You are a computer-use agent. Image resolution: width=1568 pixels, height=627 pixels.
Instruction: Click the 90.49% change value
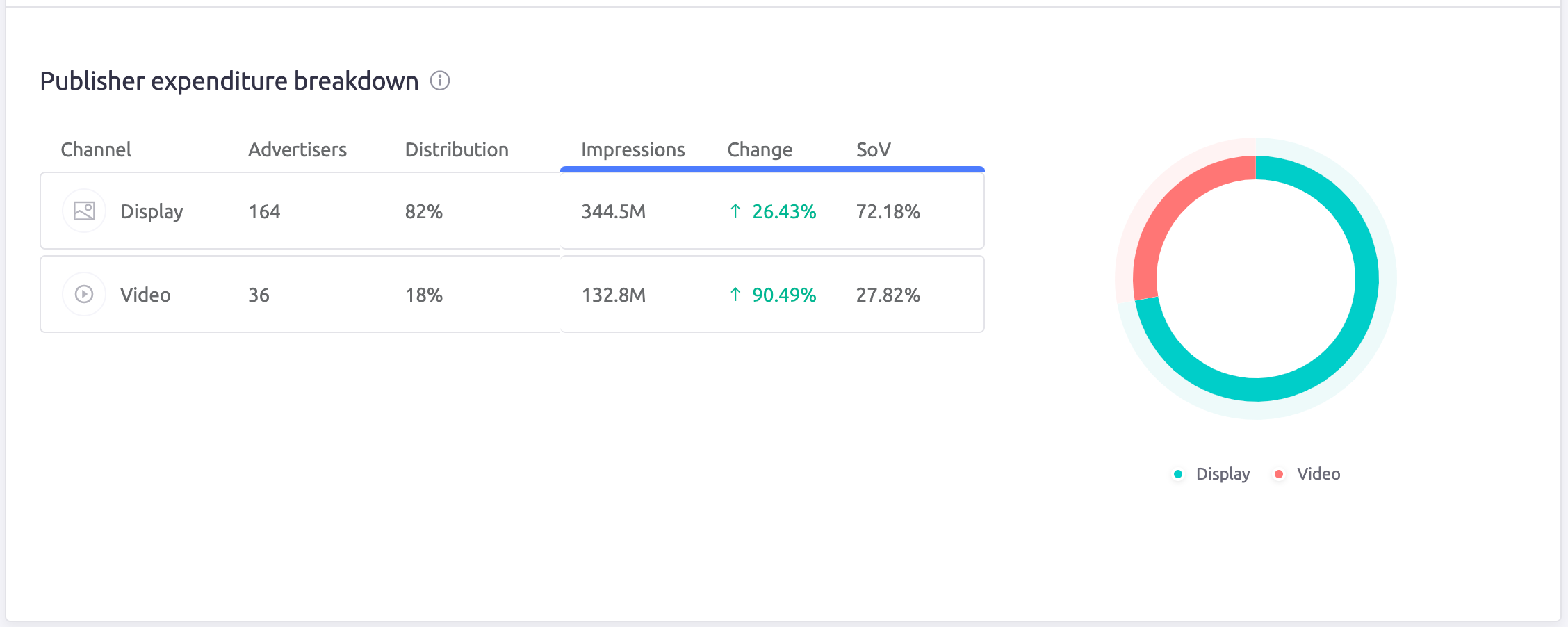coord(784,295)
